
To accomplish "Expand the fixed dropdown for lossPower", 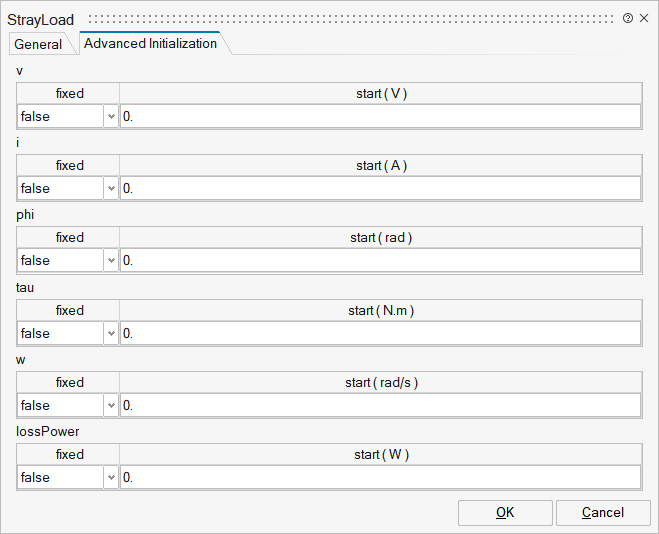I will 110,477.
